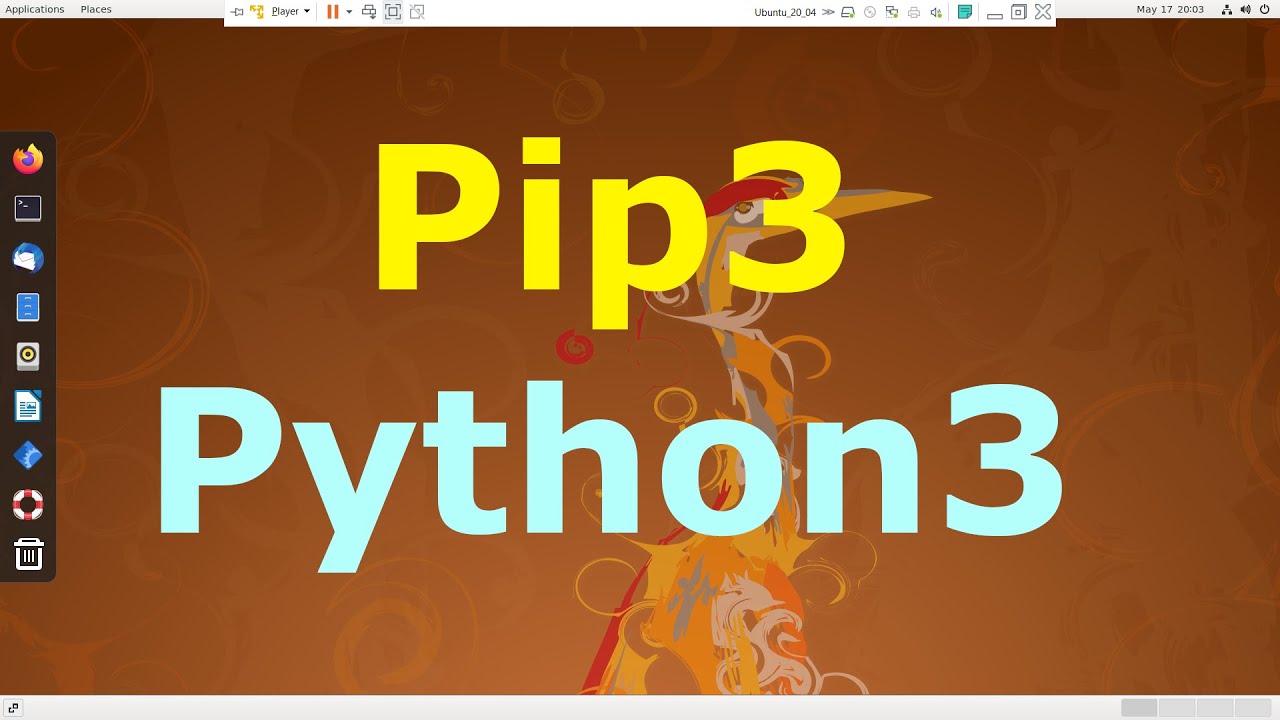Open the Places menu
The width and height of the screenshot is (1280, 720).
(96, 9)
